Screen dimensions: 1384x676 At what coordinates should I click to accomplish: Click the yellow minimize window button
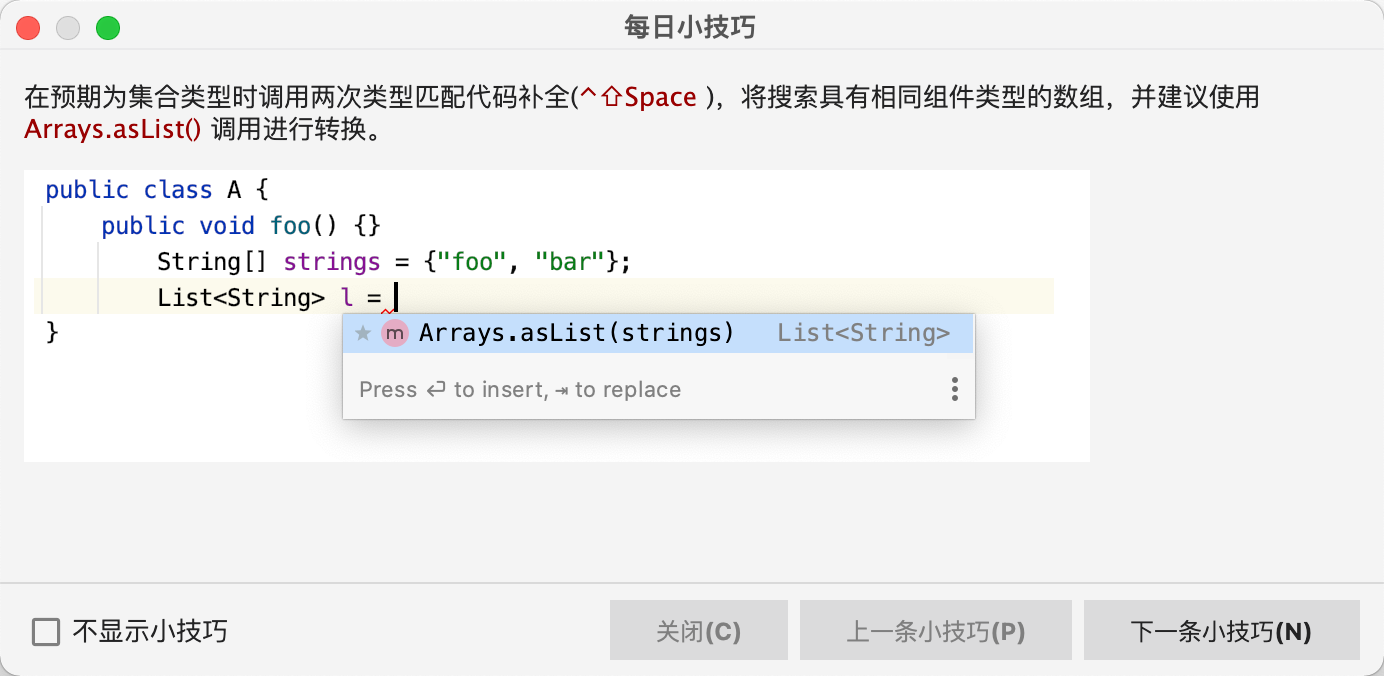click(68, 28)
